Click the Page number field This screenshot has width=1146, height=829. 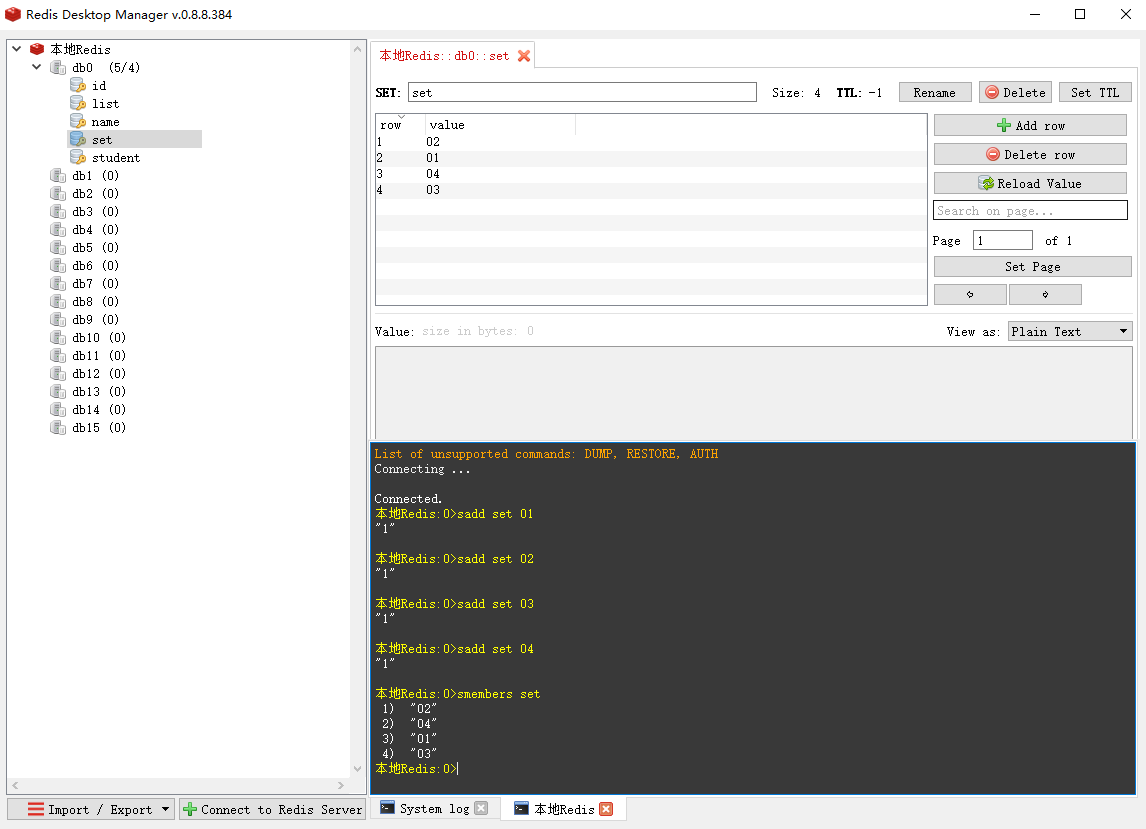click(x=1003, y=241)
